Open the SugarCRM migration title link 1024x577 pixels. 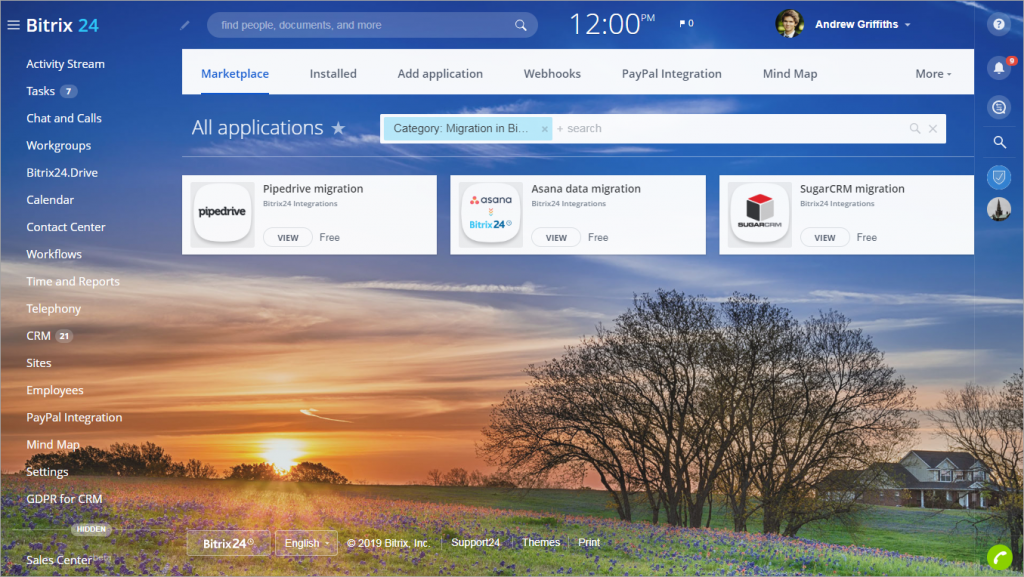852,189
